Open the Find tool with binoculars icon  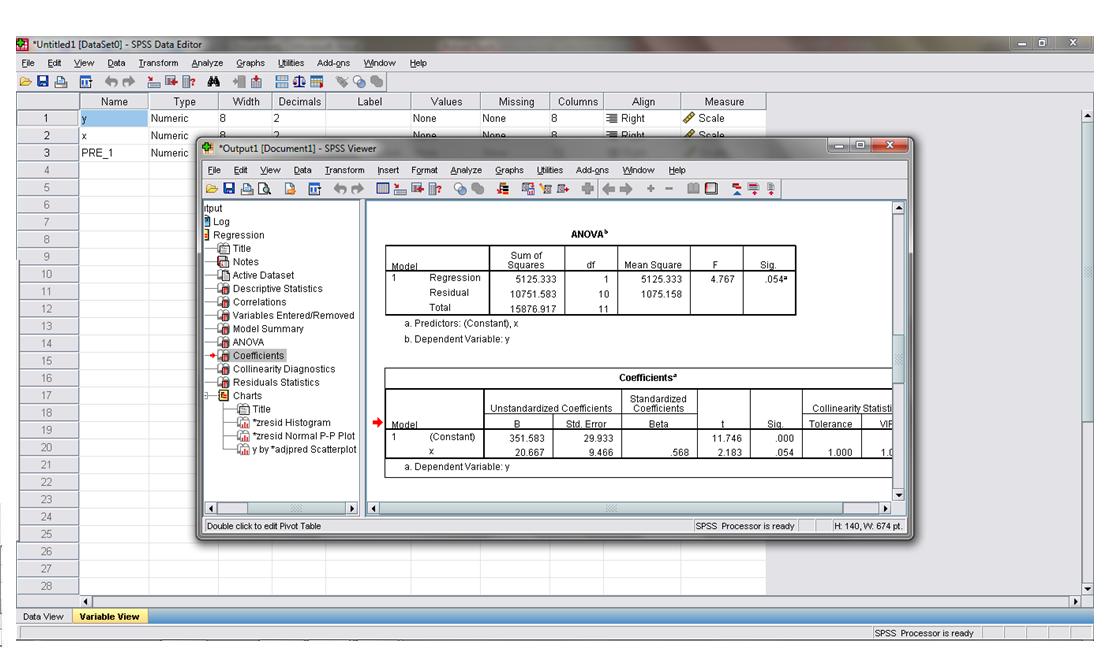click(x=213, y=81)
